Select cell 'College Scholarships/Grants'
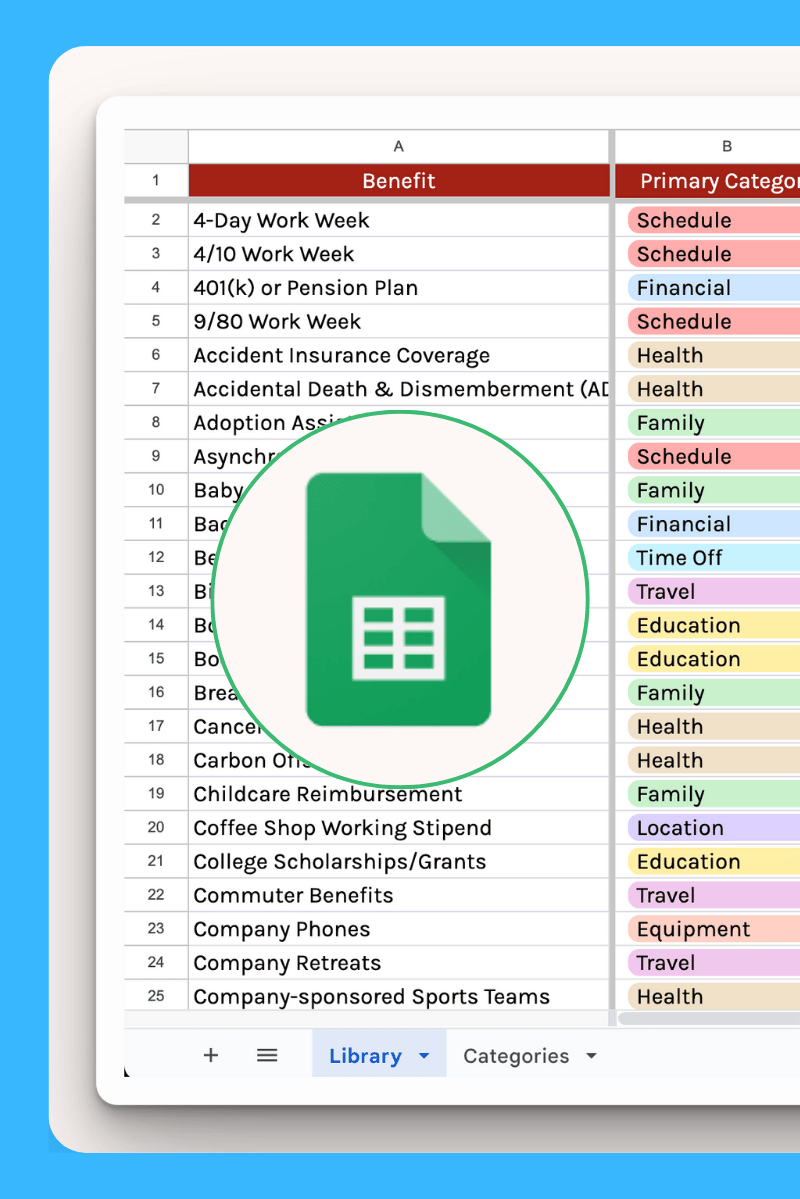This screenshot has width=800, height=1199. tap(398, 861)
